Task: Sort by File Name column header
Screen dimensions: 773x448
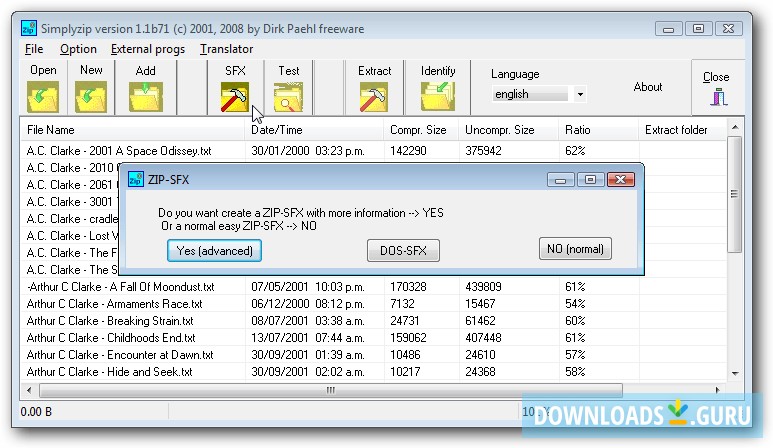Action: pos(133,130)
